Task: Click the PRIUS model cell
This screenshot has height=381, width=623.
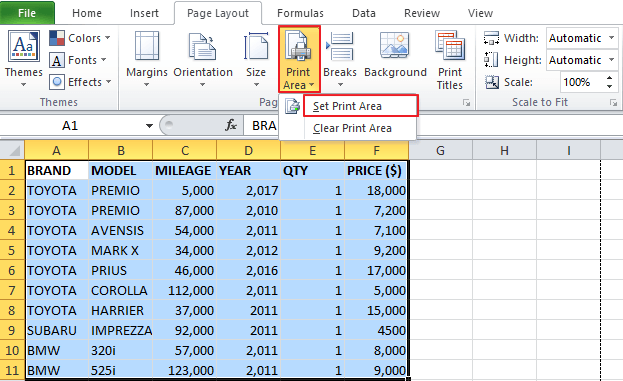Action: [x=121, y=271]
